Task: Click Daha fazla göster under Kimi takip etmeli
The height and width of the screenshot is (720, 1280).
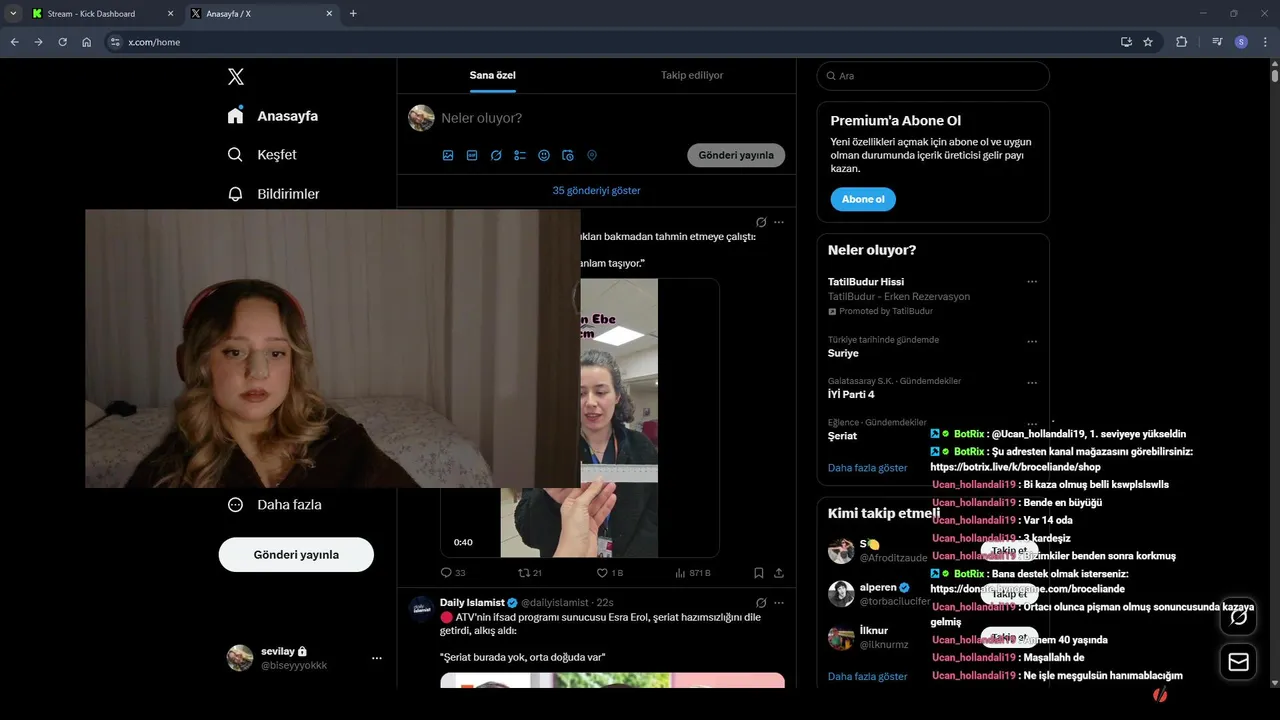Action: tap(868, 677)
